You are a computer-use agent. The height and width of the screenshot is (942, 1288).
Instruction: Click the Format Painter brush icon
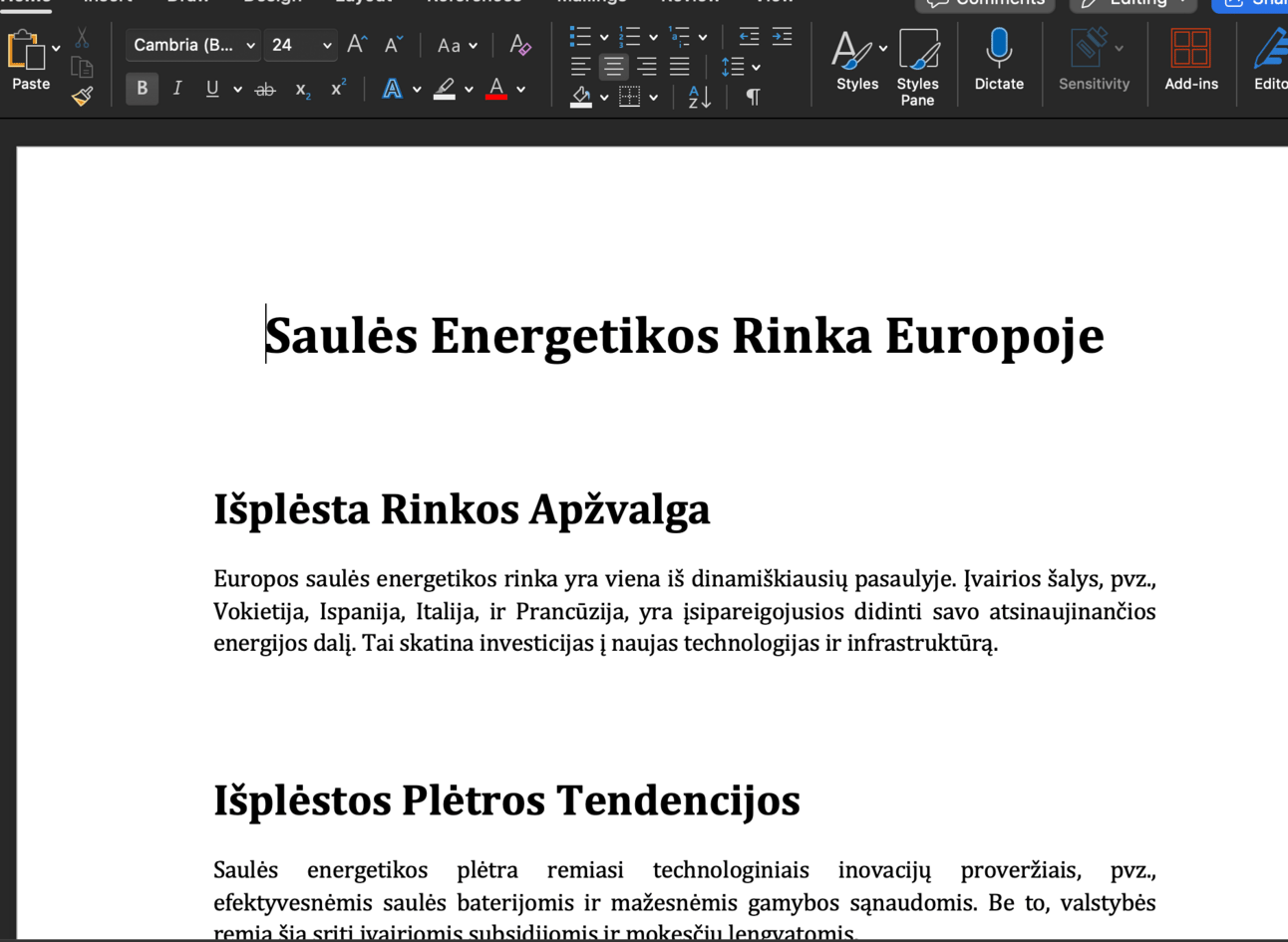(83, 96)
